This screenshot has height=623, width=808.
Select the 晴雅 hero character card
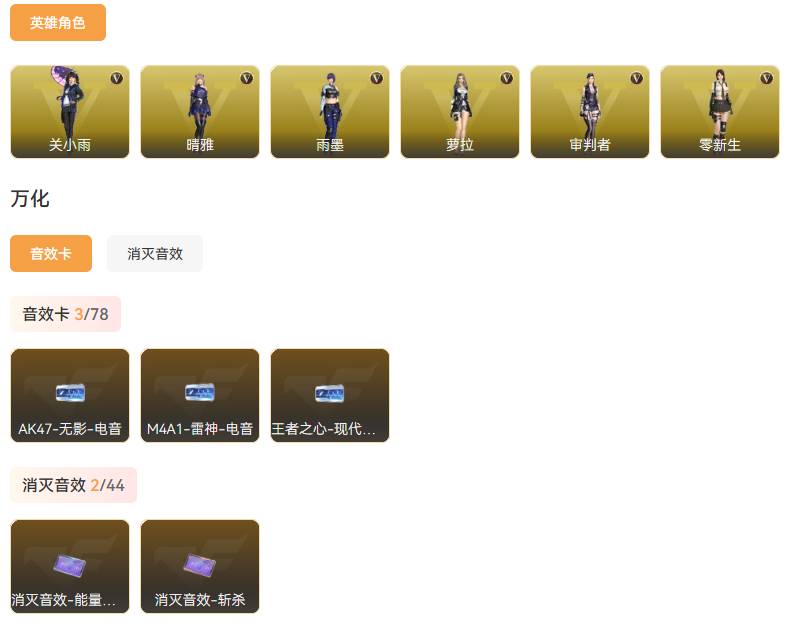[x=200, y=112]
